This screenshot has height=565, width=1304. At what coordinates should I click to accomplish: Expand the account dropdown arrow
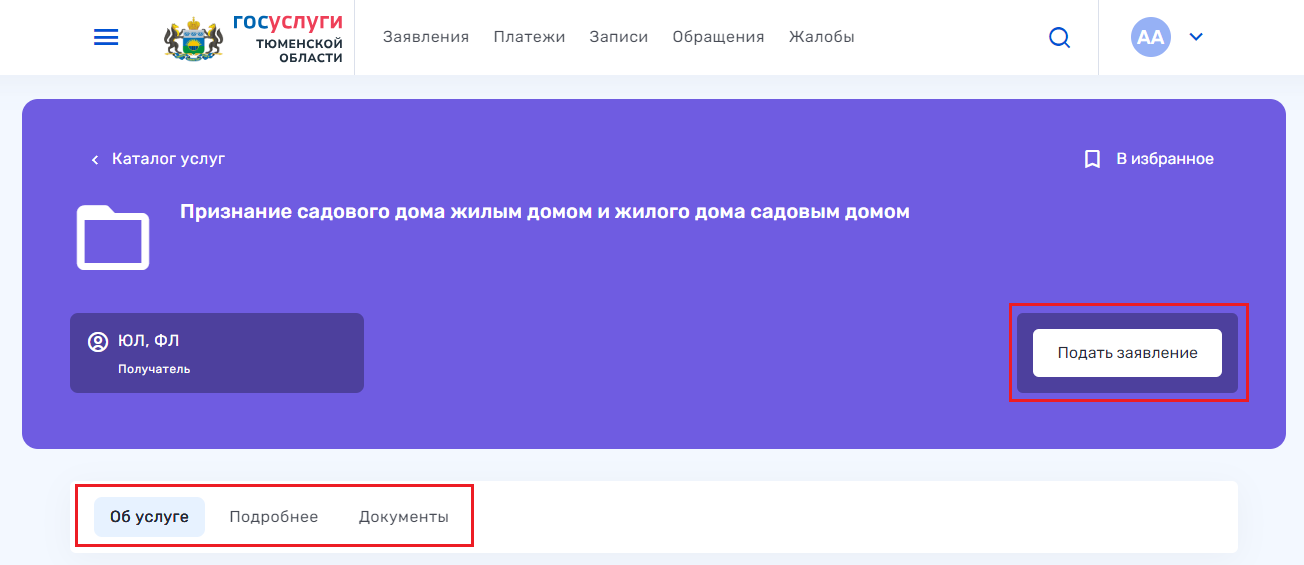coord(1195,37)
